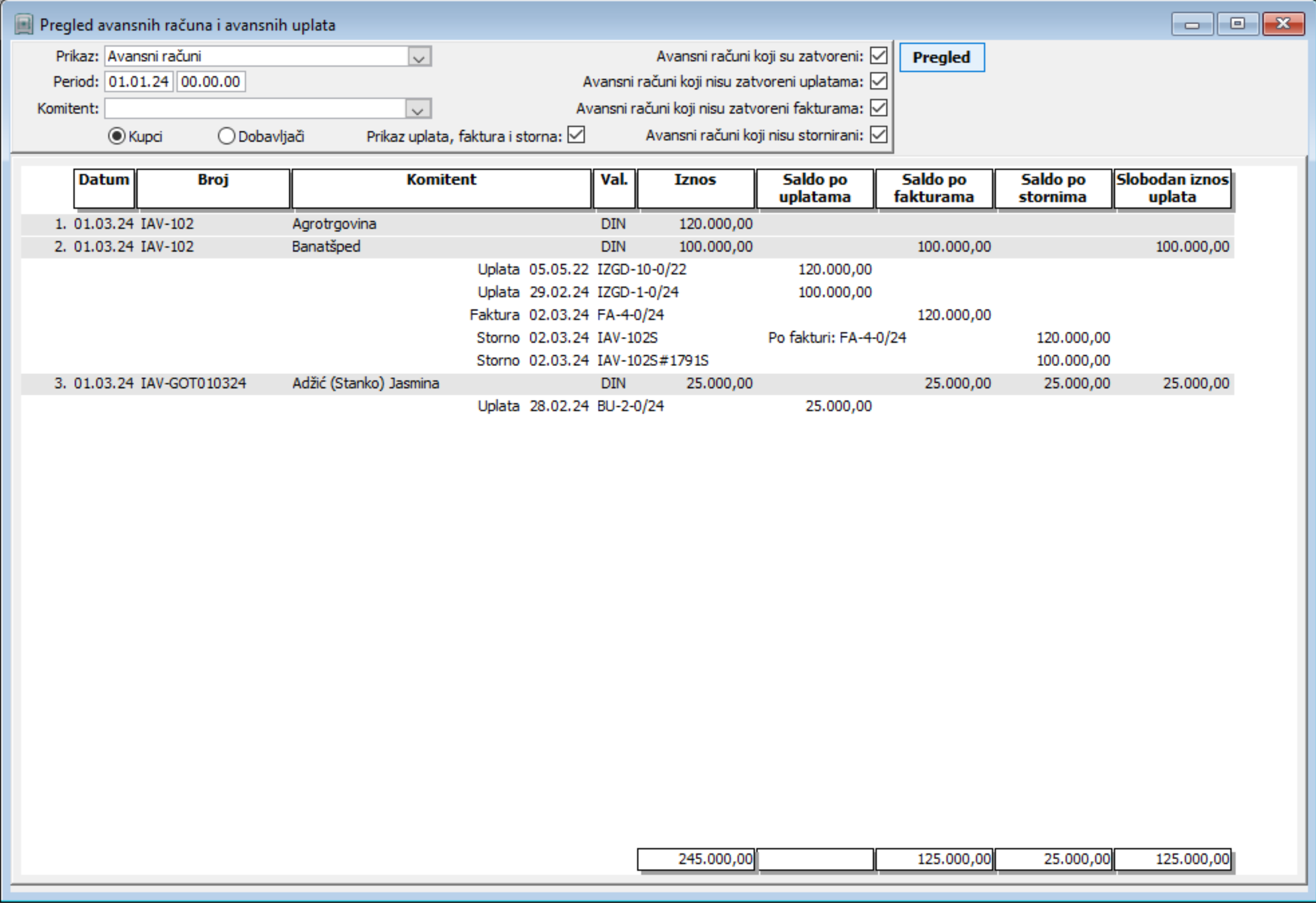Select the Adžić (Stanko) Jasmina row
This screenshot has width=1316, height=903.
tap(365, 384)
